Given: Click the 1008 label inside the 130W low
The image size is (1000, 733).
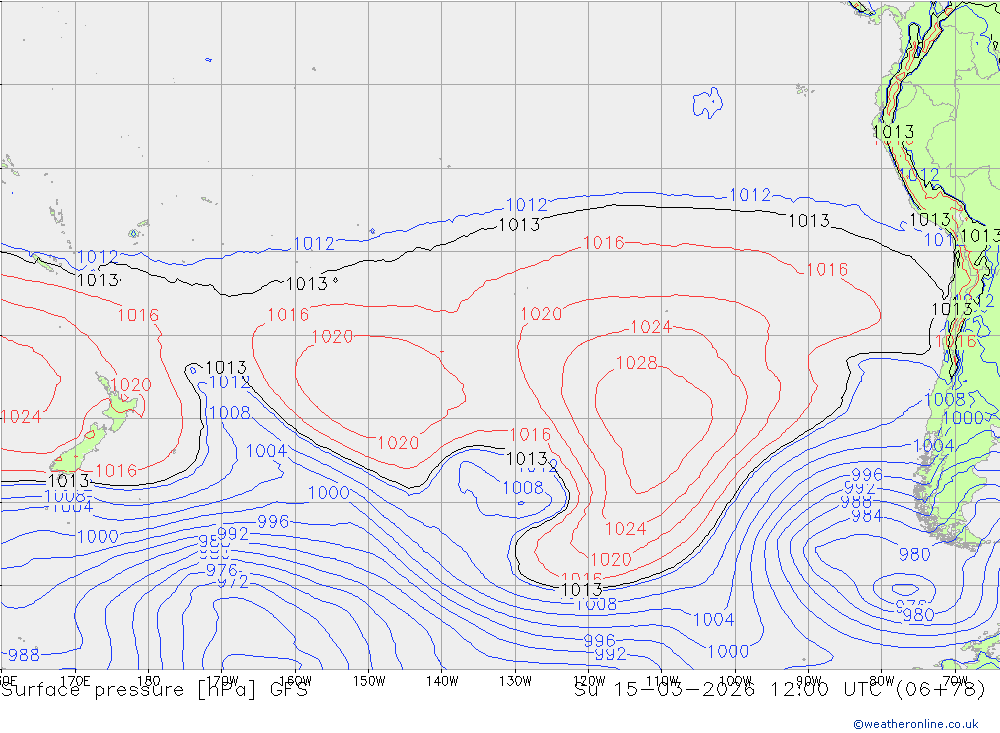Looking at the screenshot, I should [523, 488].
